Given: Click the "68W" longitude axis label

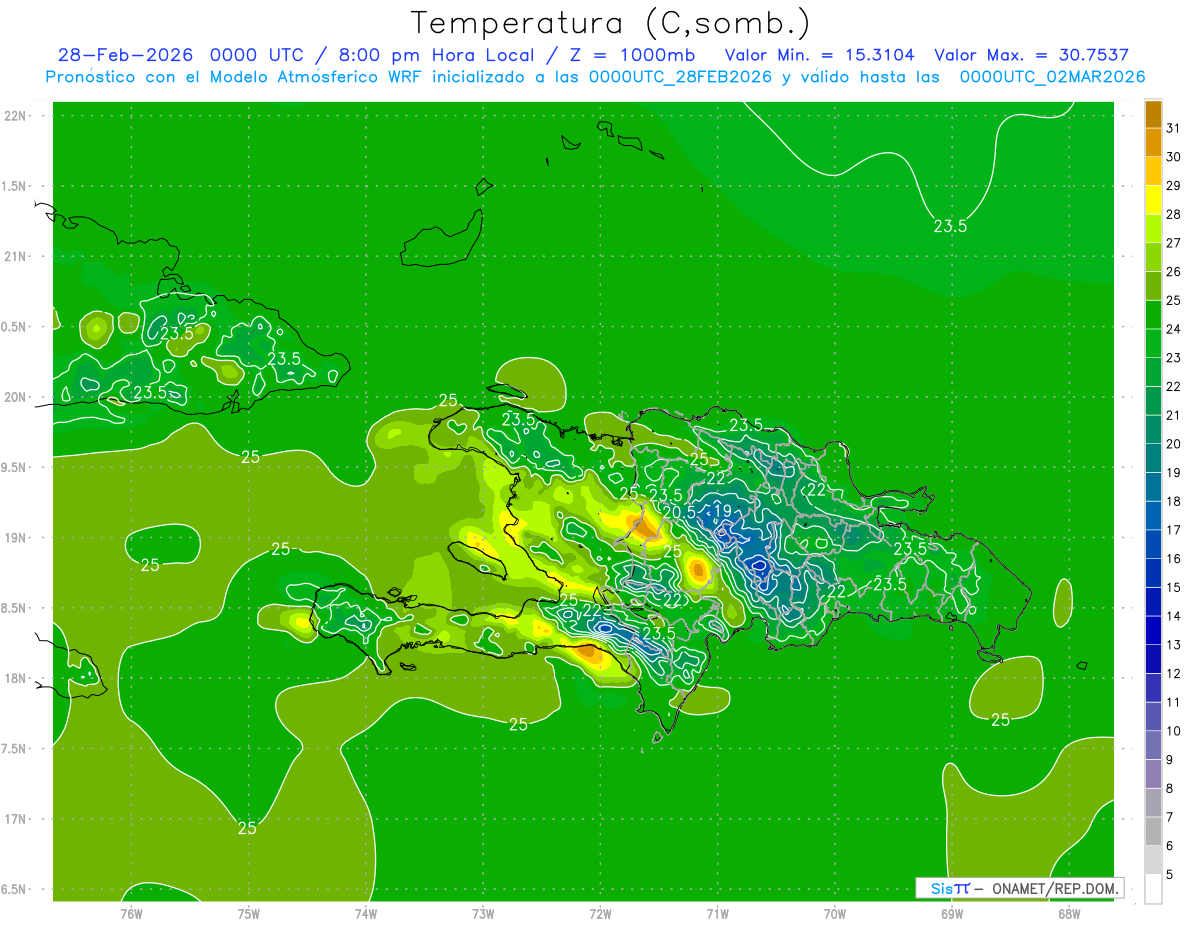Looking at the screenshot, I should (1069, 913).
